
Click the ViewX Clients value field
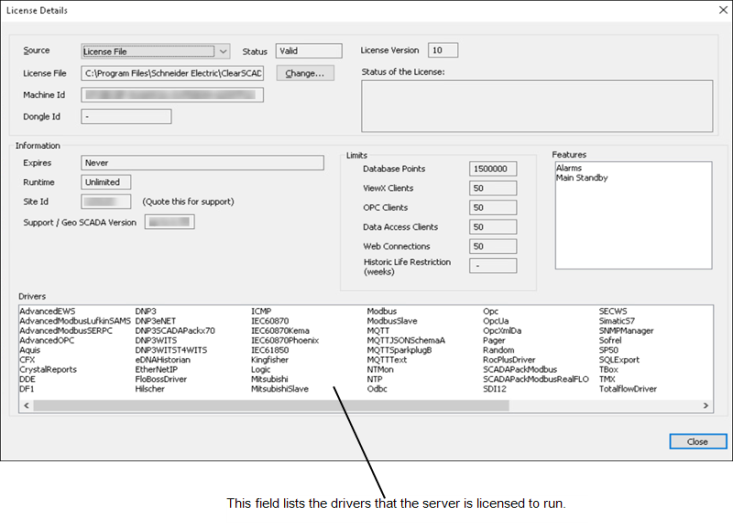pyautogui.click(x=492, y=188)
